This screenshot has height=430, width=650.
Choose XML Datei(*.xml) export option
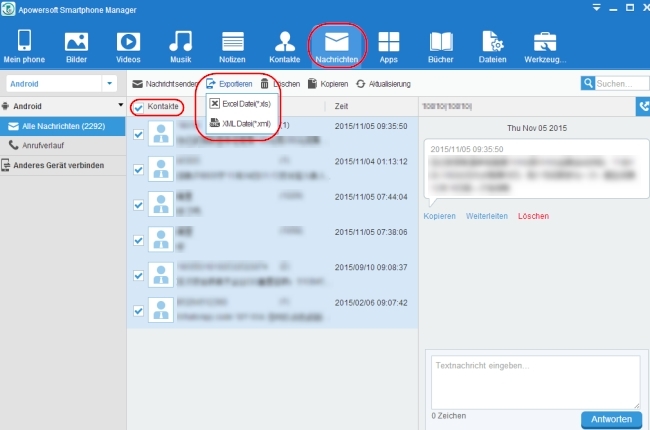[x=241, y=124]
